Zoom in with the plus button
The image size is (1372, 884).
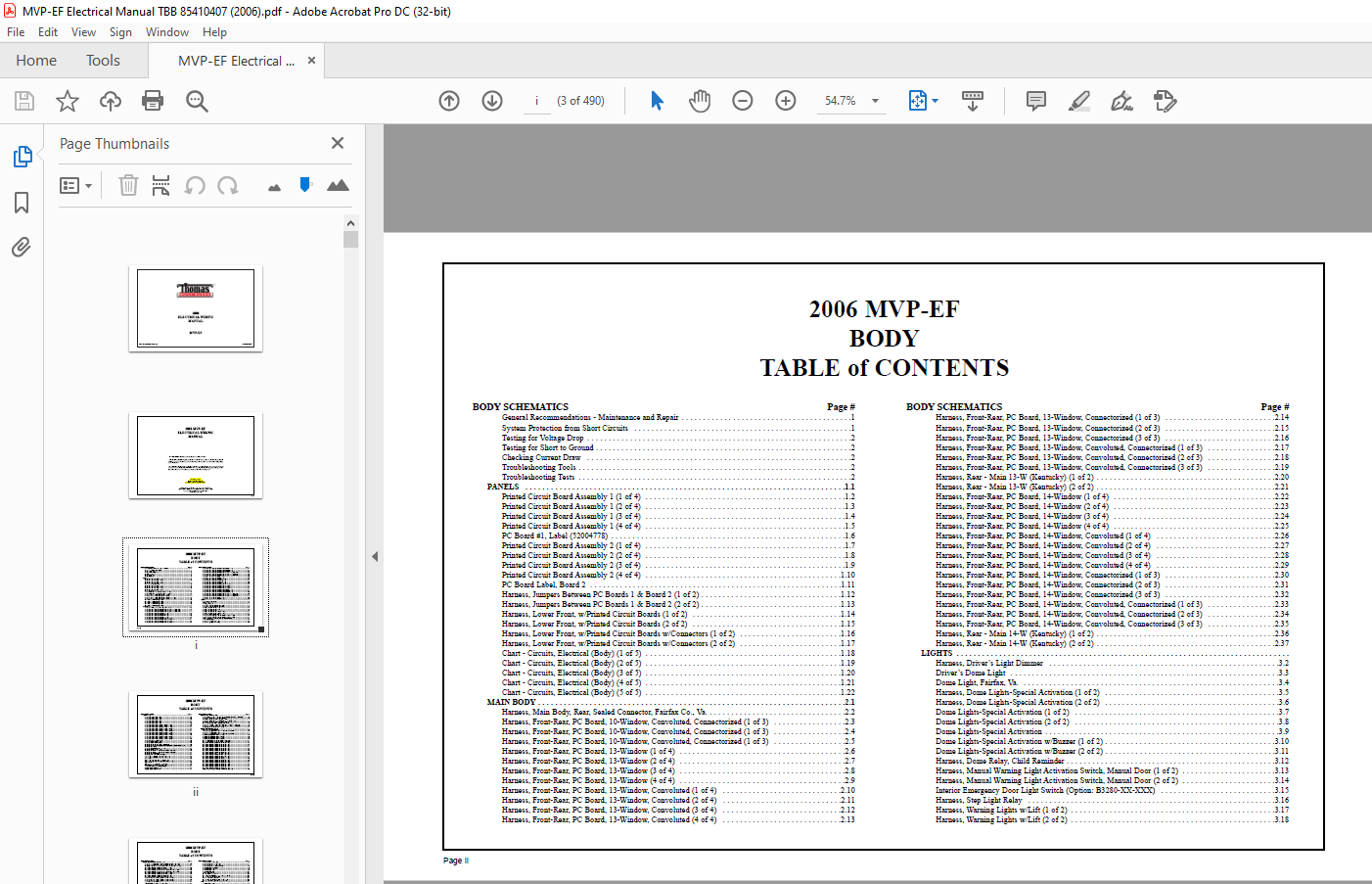(x=786, y=101)
